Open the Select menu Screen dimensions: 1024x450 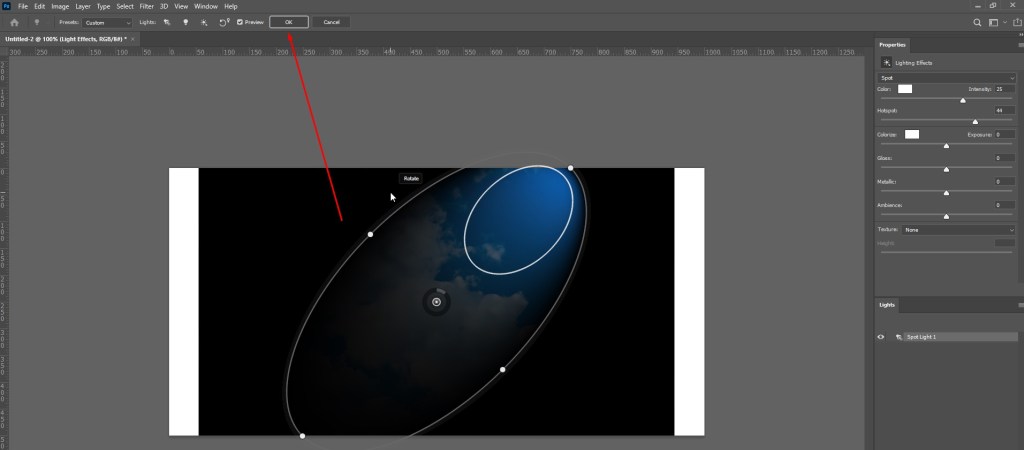[125, 6]
